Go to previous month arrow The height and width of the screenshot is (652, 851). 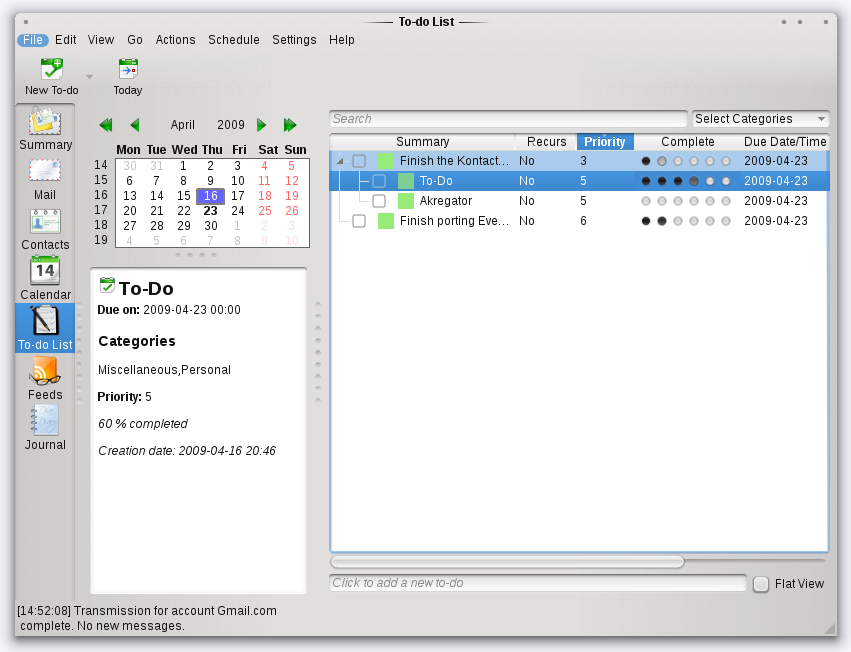pyautogui.click(x=135, y=125)
